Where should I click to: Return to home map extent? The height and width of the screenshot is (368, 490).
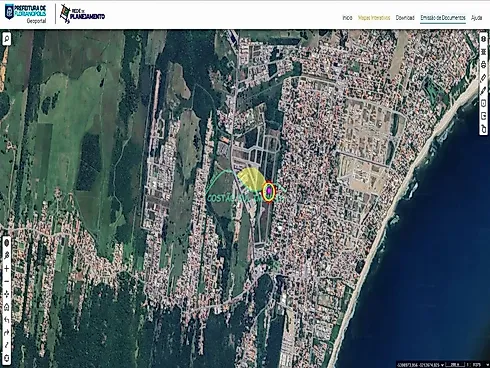(x=6, y=307)
